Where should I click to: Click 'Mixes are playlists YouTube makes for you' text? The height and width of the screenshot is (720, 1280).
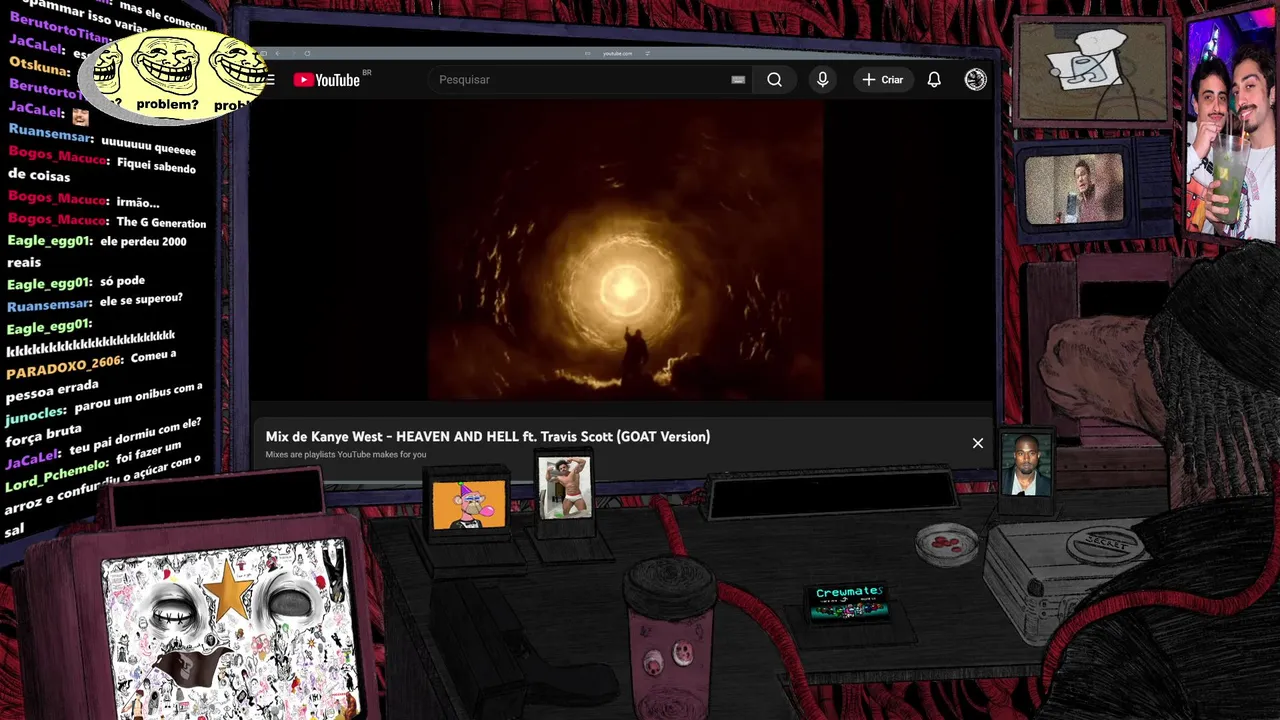[346, 455]
